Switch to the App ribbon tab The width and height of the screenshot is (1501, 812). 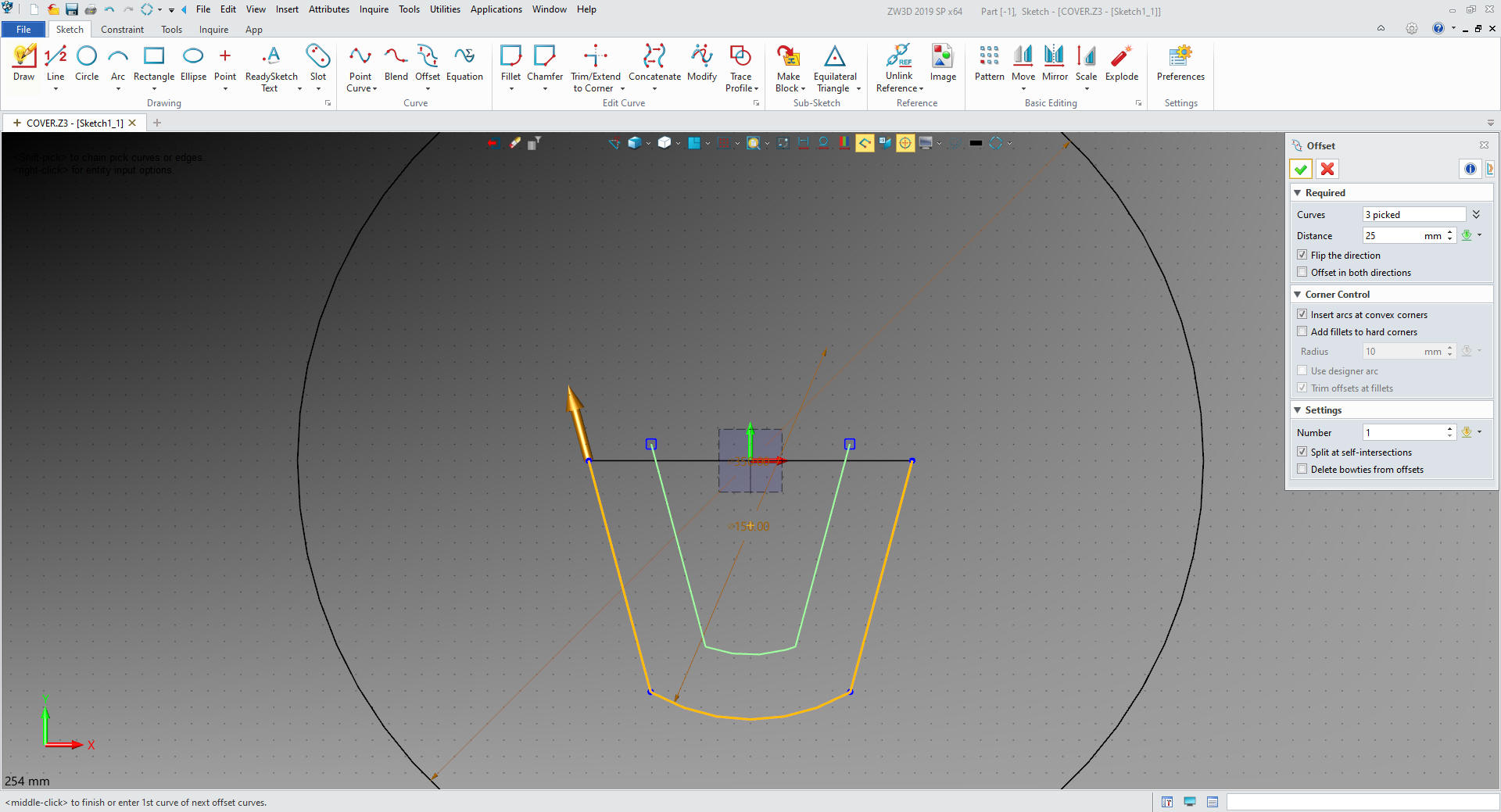pos(254,30)
